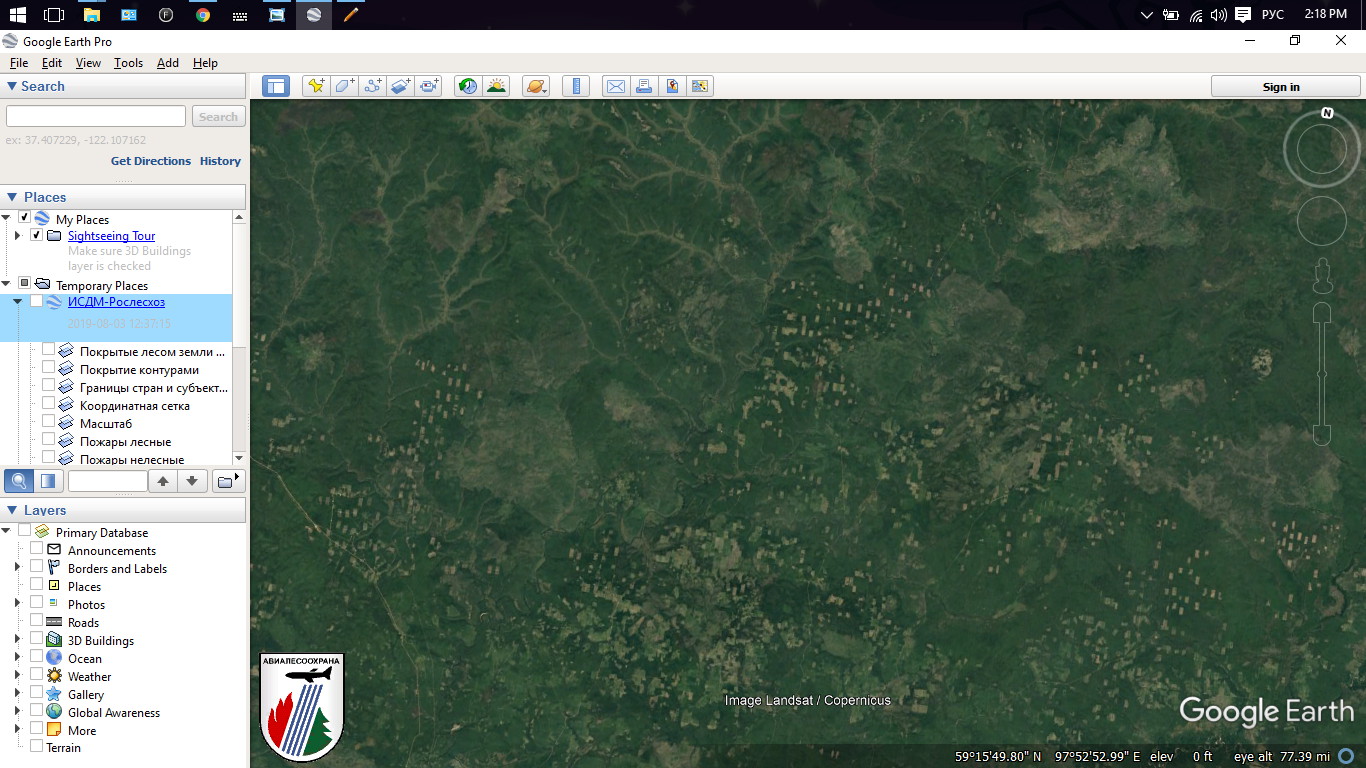Enable the Пожары лесные layer checkbox
The width and height of the screenshot is (1366, 768).
click(48, 439)
